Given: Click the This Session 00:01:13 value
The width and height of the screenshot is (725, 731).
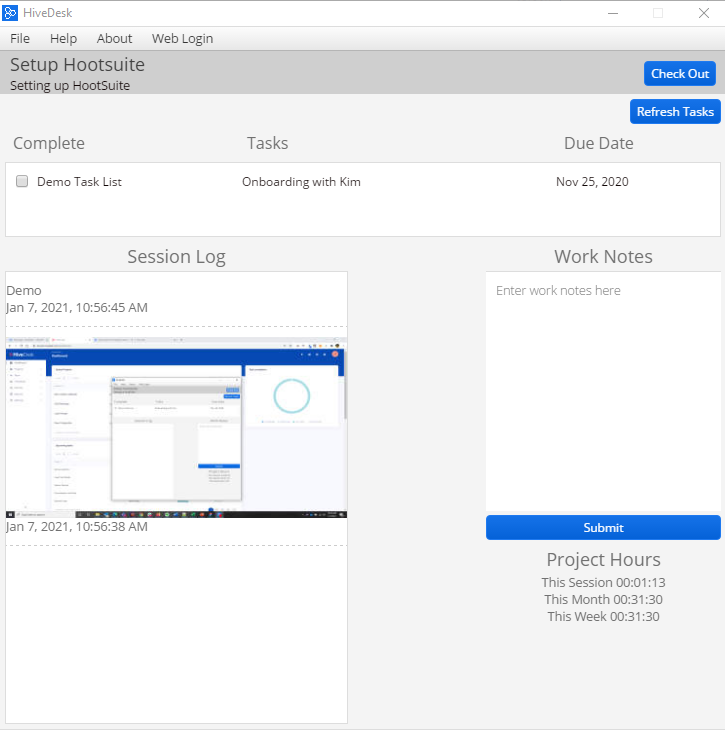Looking at the screenshot, I should click(x=603, y=583).
